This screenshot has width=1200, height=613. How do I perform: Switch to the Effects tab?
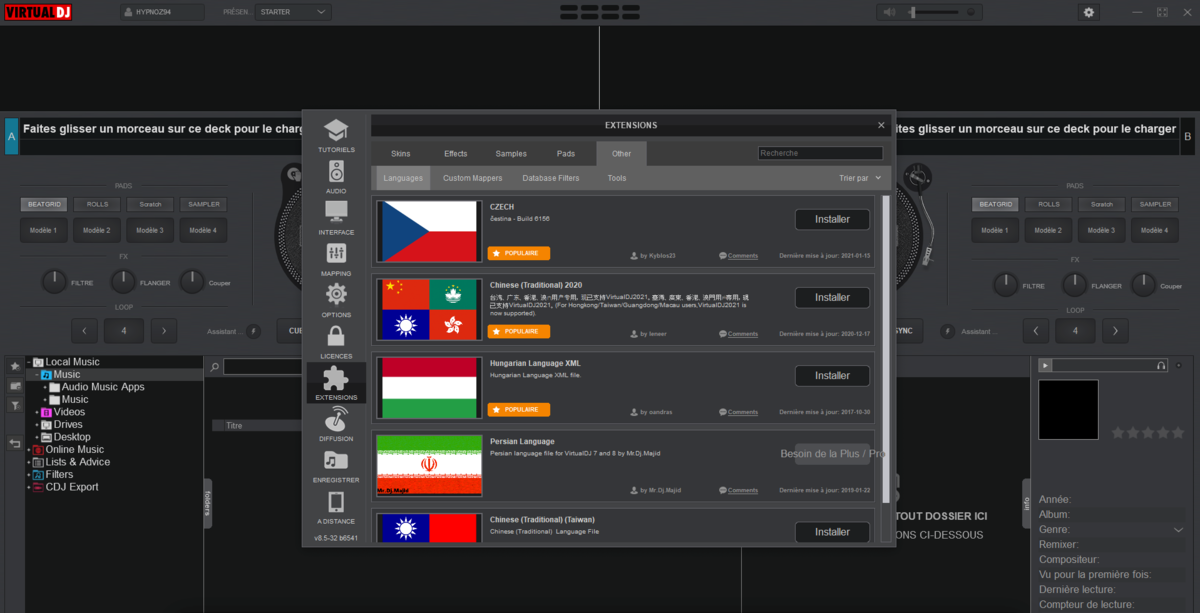(x=456, y=153)
